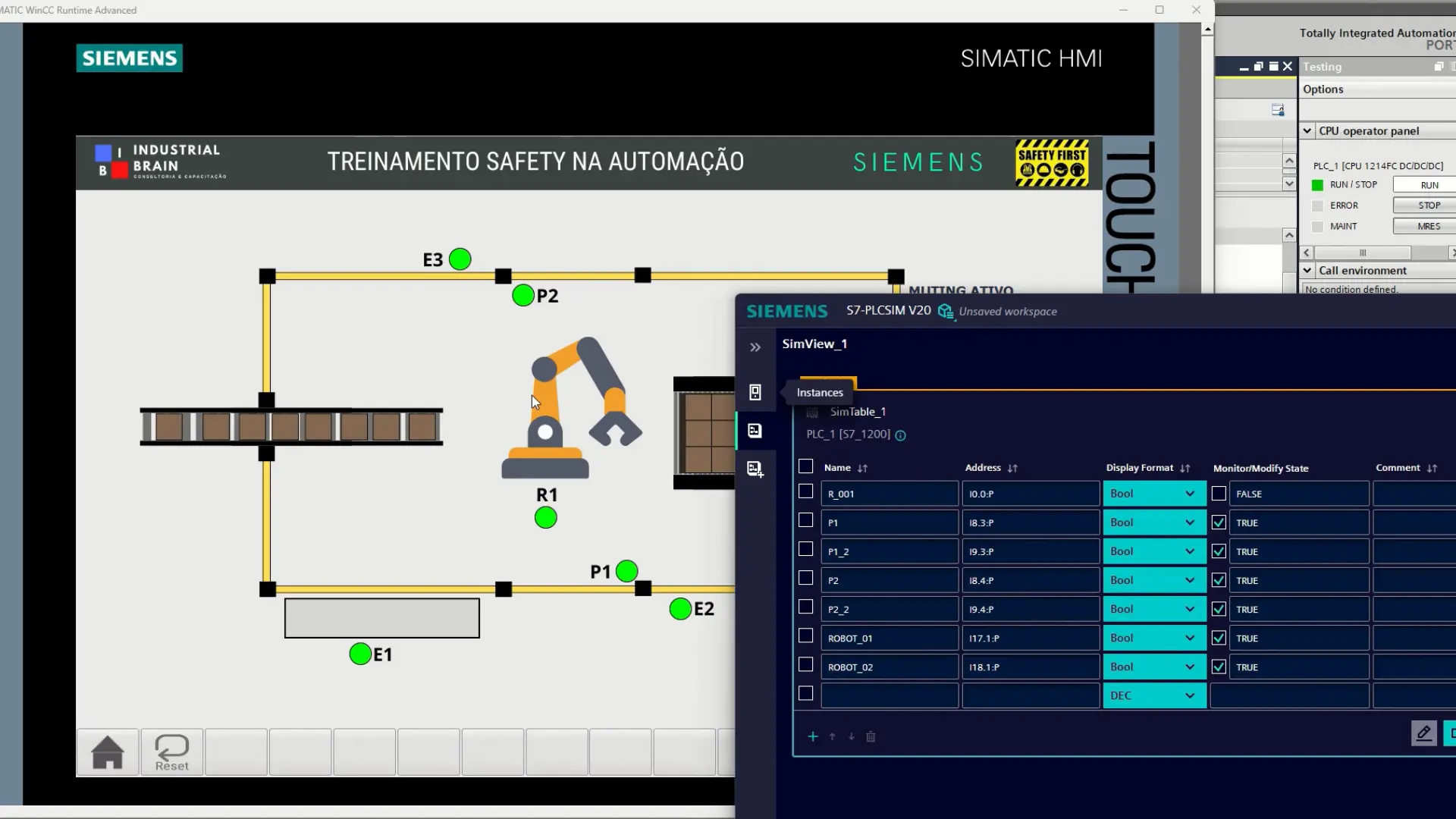Toggle R_001 monitor value checkbox
Screen dimensions: 1456x819
tap(1219, 494)
